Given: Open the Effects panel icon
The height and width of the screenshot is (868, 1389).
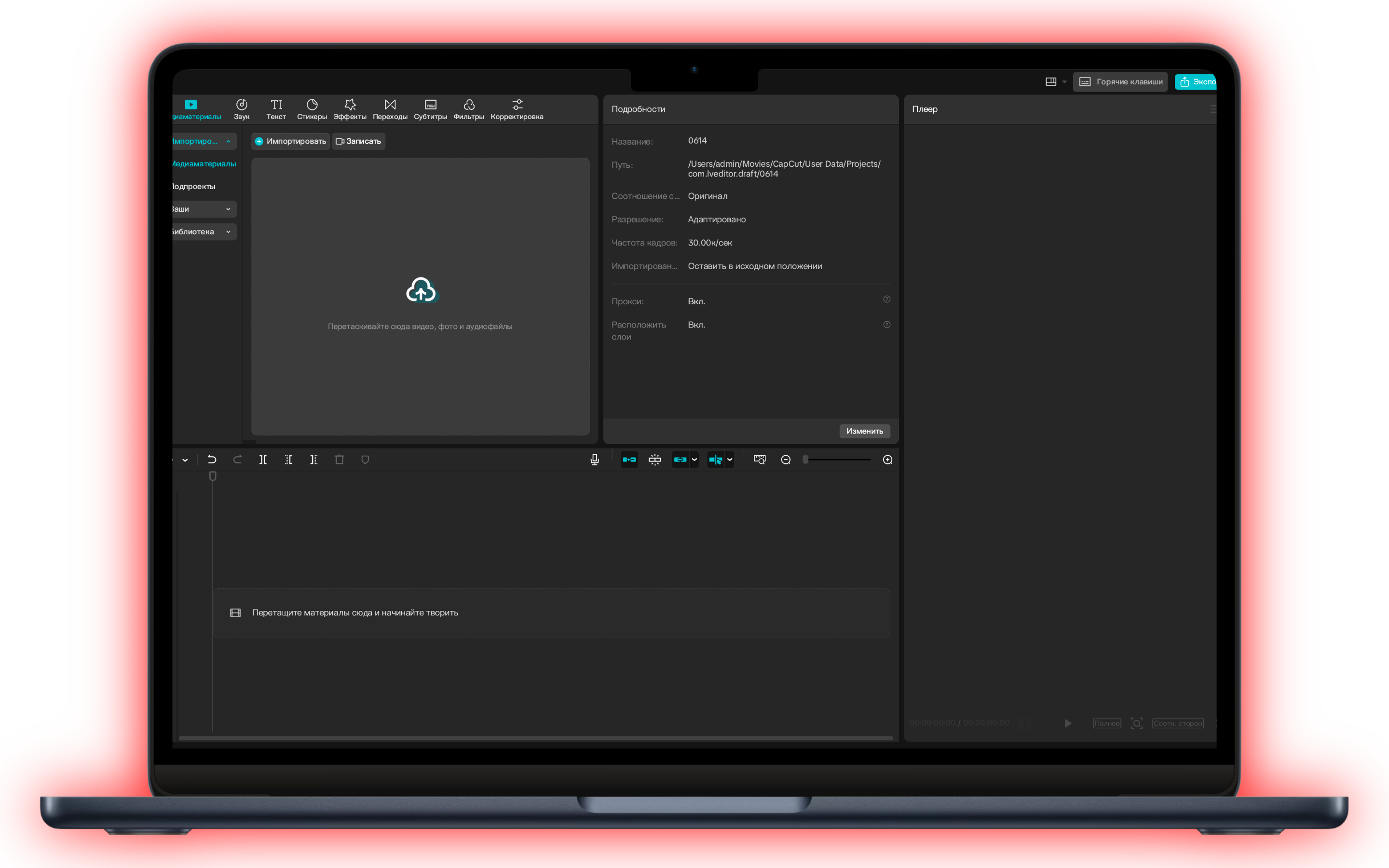Looking at the screenshot, I should tap(350, 105).
